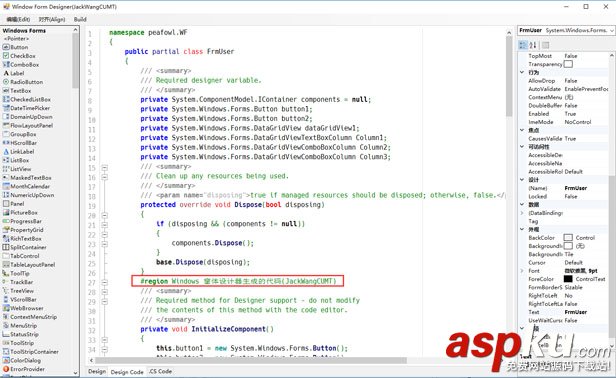
Task: Select the RichTextBox control icon
Action: [6, 239]
